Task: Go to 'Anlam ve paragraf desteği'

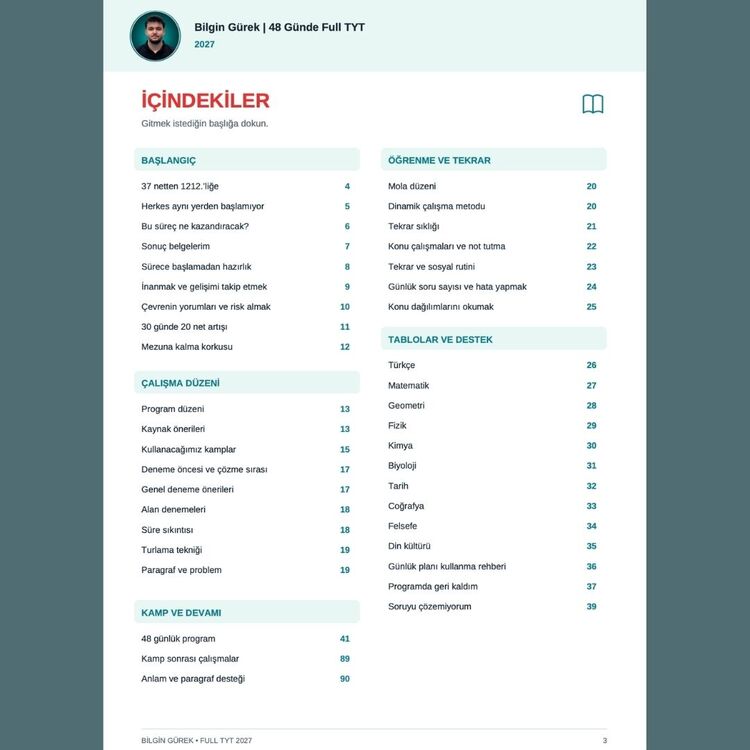Action: pos(246,679)
